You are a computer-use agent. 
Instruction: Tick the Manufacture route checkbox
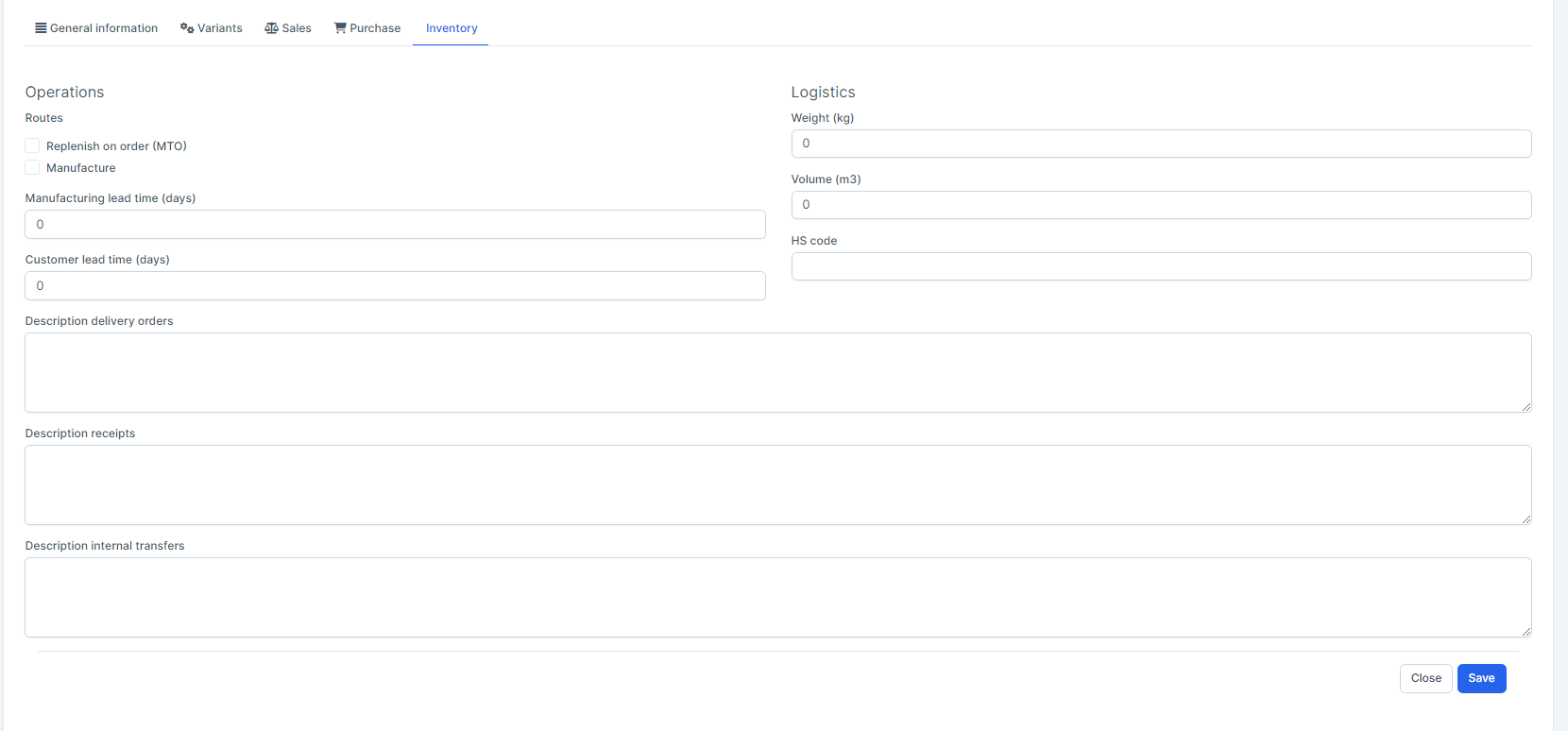tap(33, 167)
